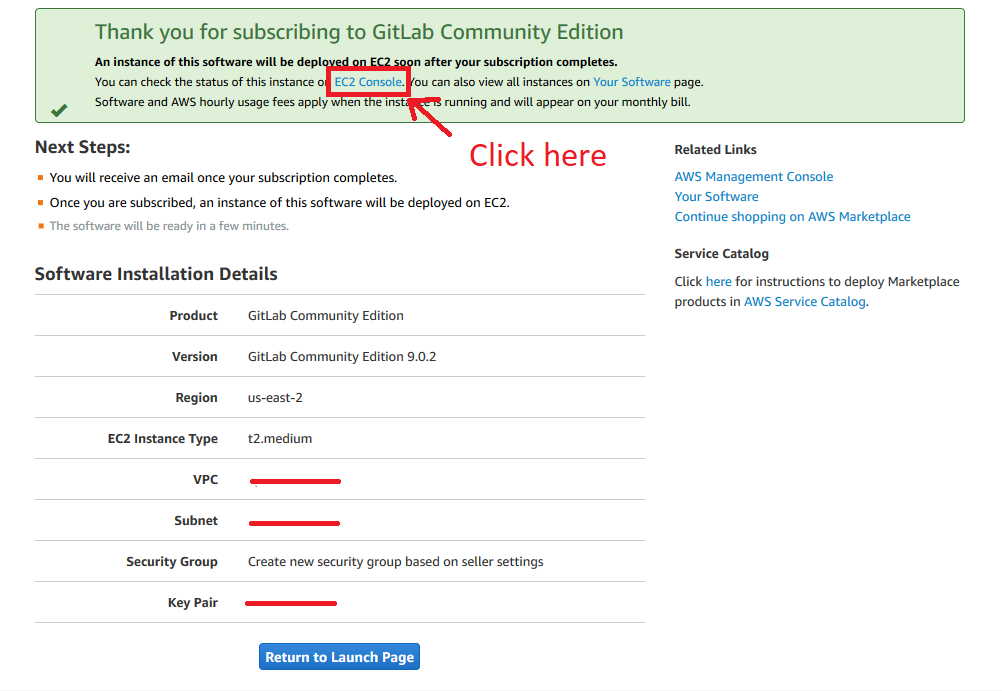Image resolution: width=1002 pixels, height=691 pixels.
Task: Open Your Software under Related Links
Action: [716, 197]
